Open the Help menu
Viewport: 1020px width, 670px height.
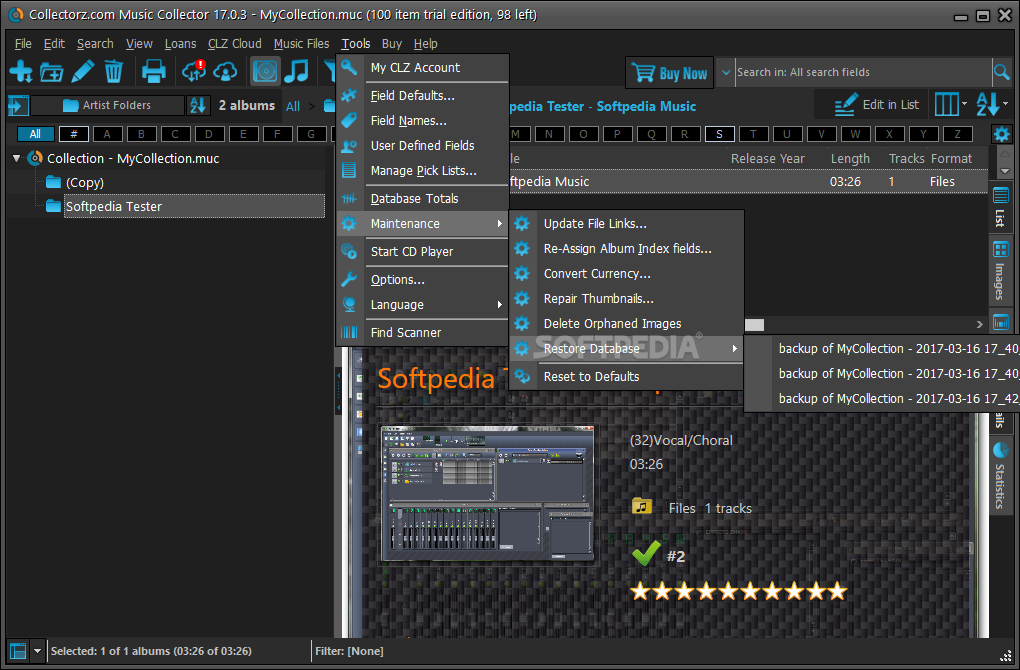click(x=425, y=44)
